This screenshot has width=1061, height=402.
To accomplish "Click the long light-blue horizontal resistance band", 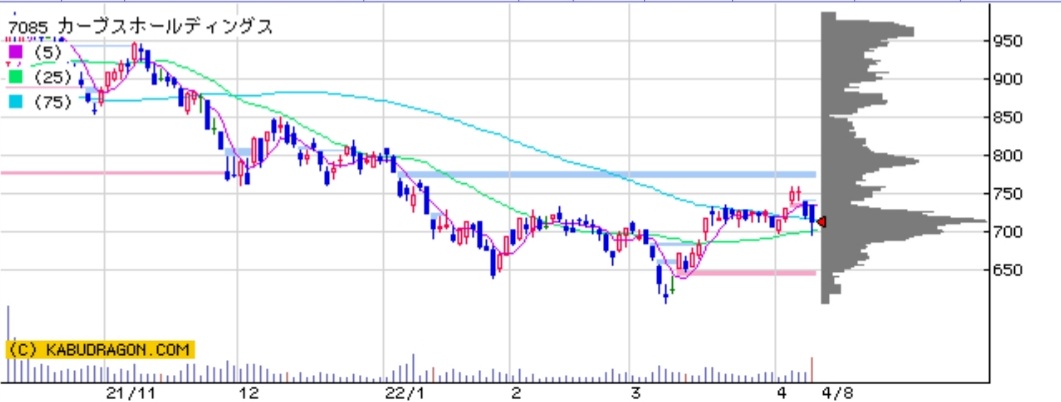I will tap(606, 175).
